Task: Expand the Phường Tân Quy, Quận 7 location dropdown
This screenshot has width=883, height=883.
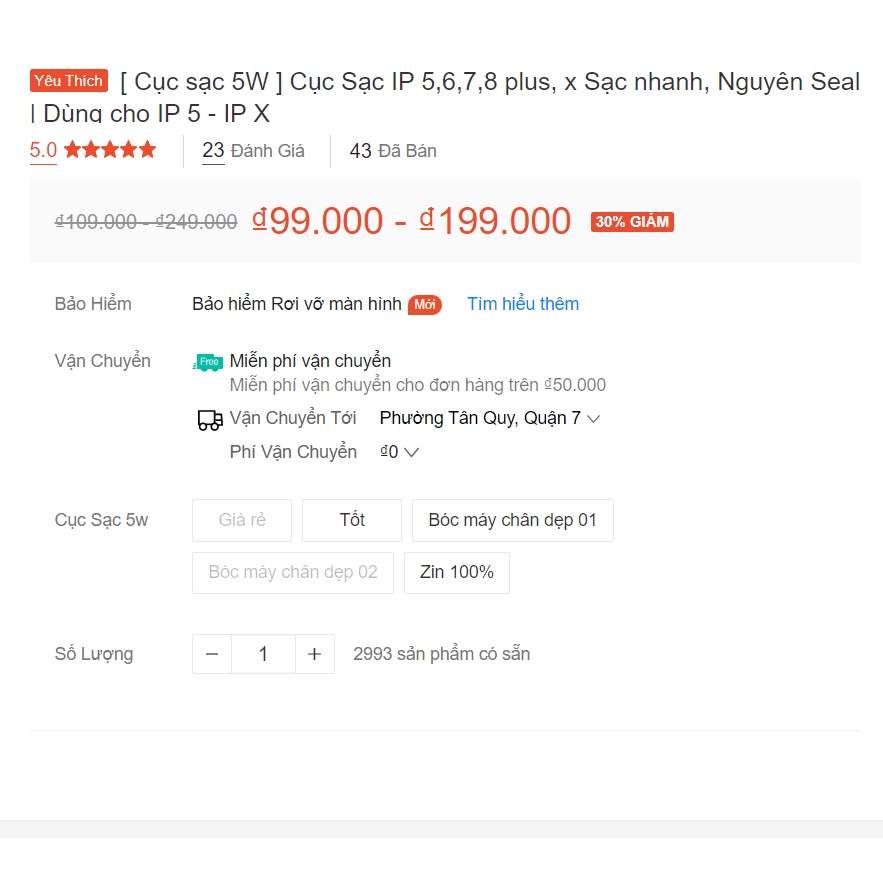Action: coord(490,418)
